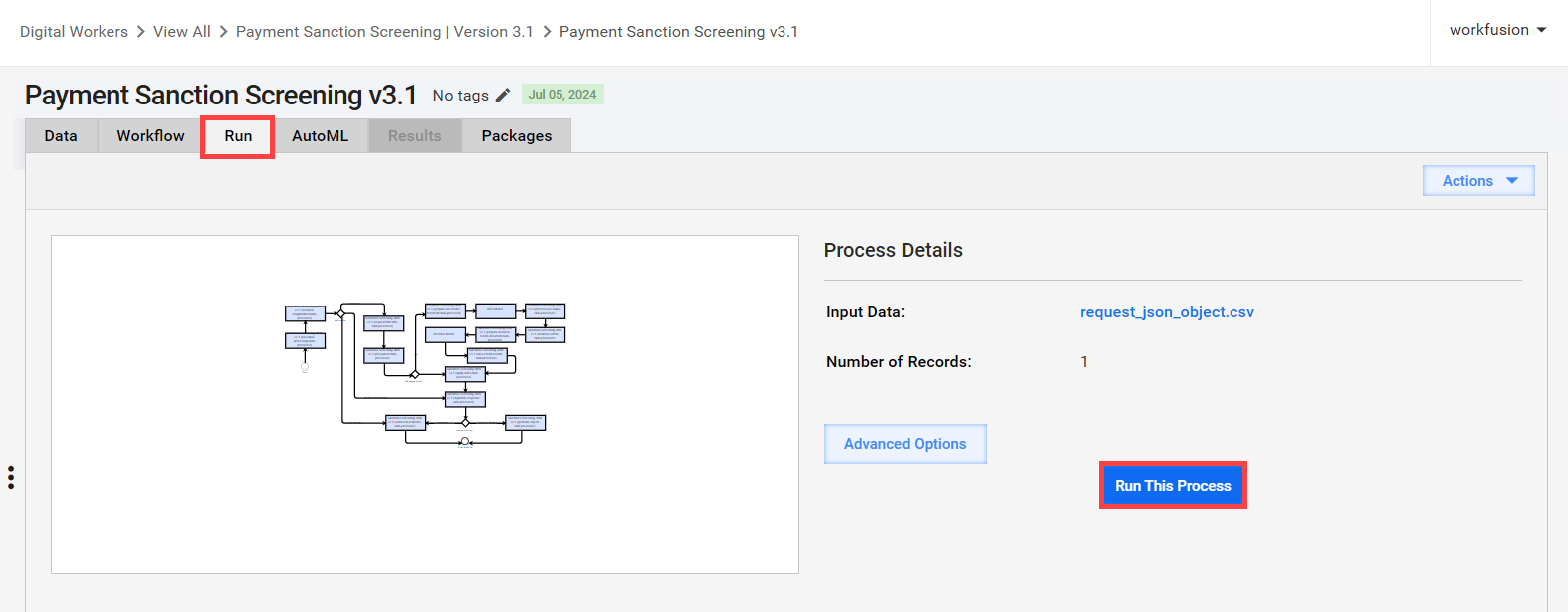
Task: Navigate to Digital Workers breadcrumb
Action: pos(74,32)
